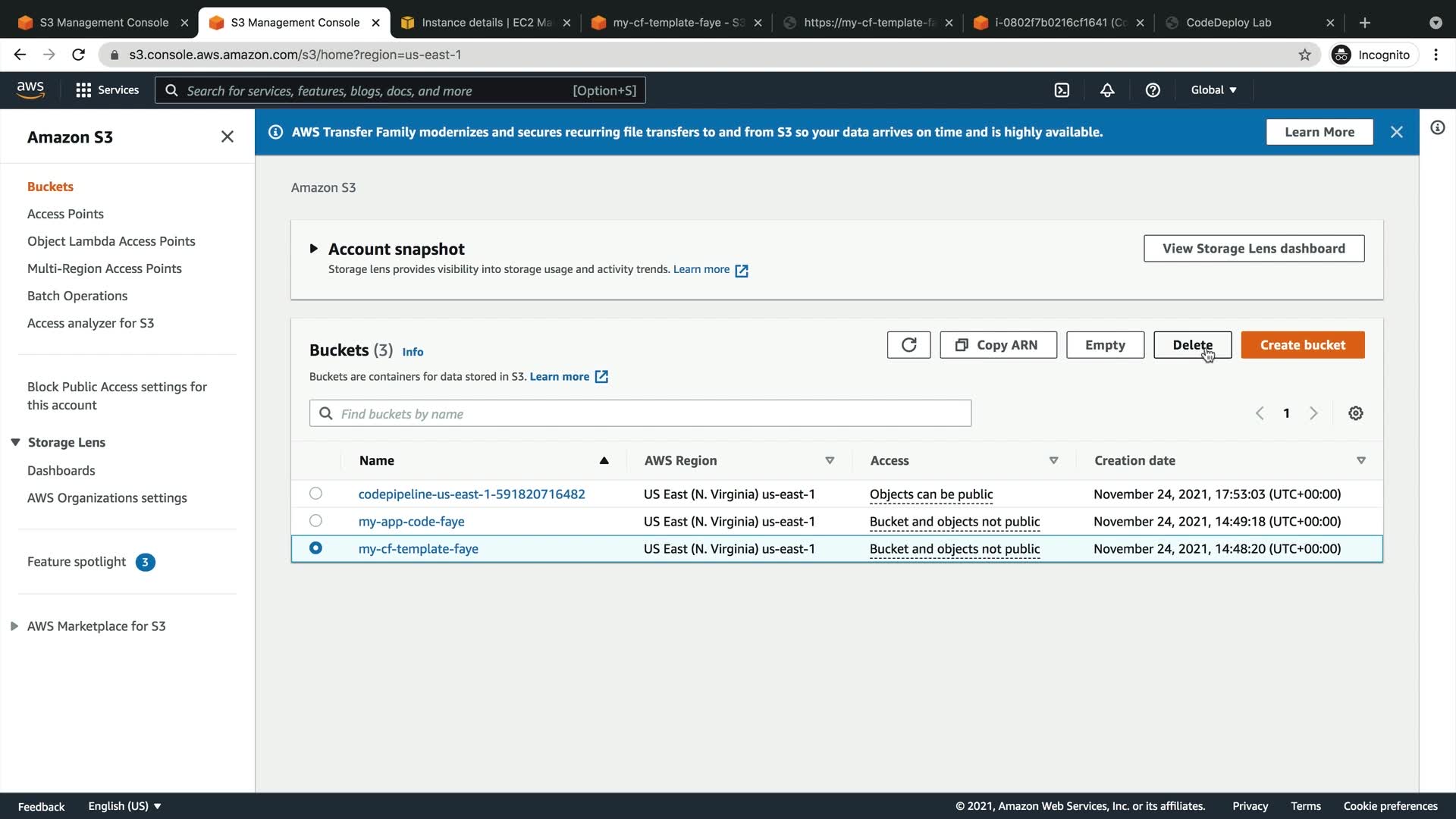Expand the Account snapshot section
The height and width of the screenshot is (819, 1456).
(313, 249)
